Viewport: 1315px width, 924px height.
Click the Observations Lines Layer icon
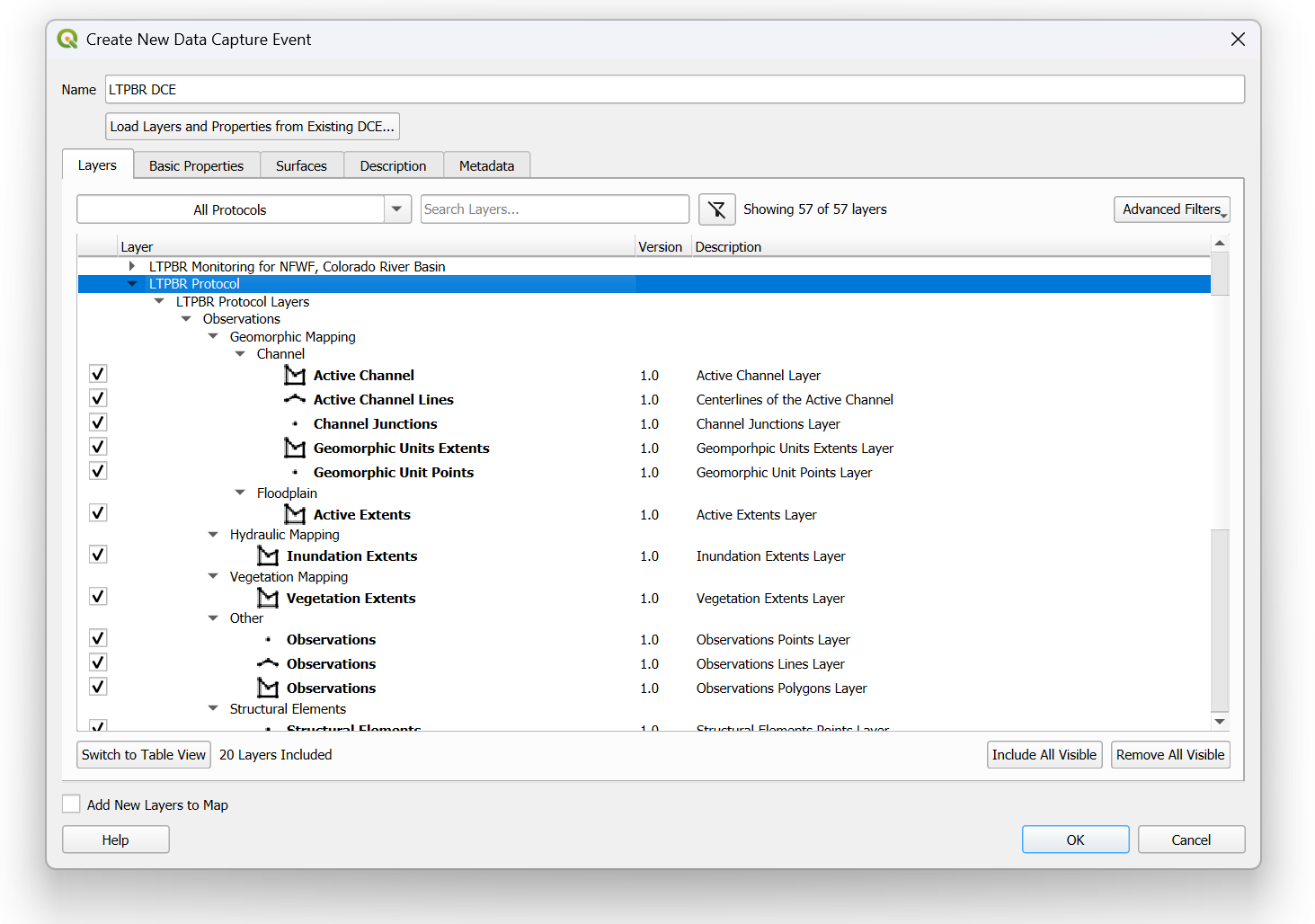[x=268, y=664]
